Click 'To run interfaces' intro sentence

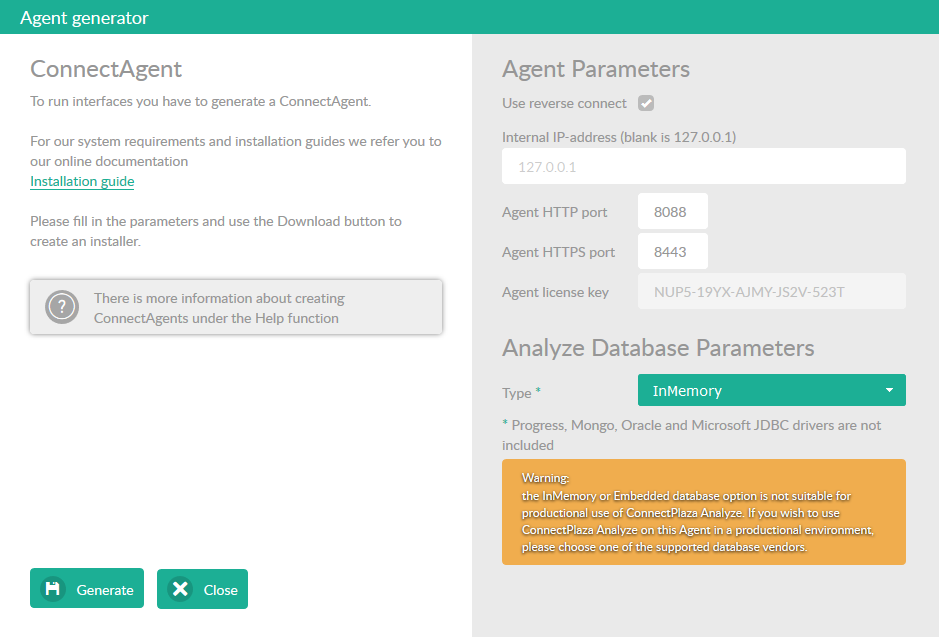click(x=201, y=101)
